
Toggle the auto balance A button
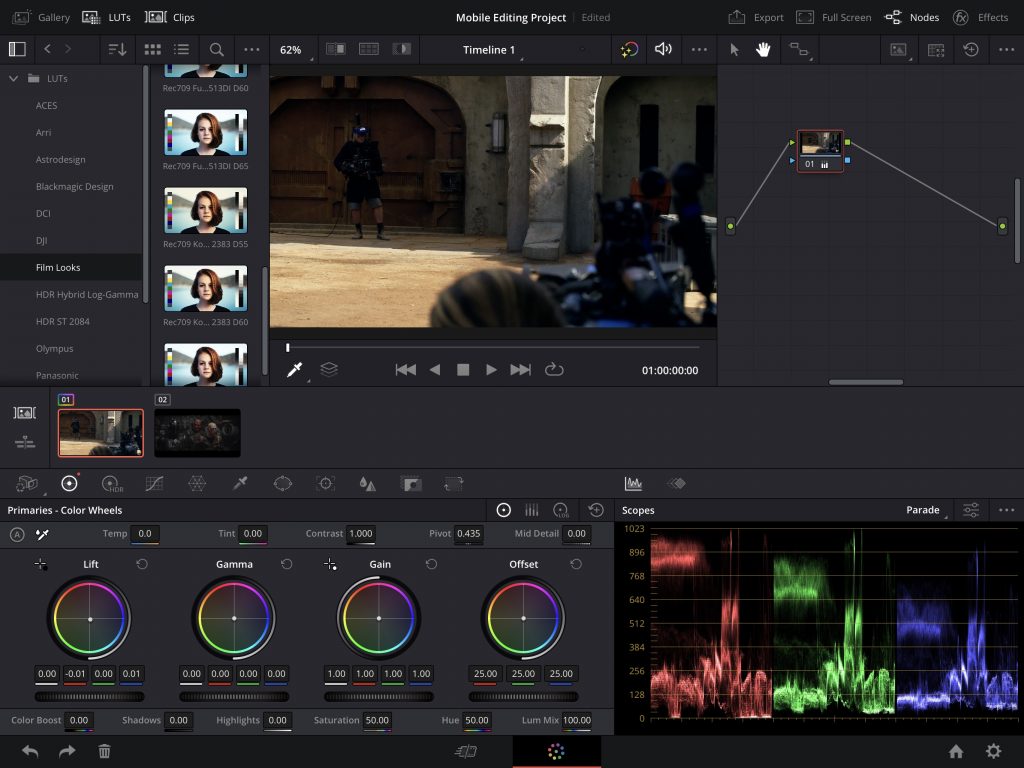click(x=17, y=534)
